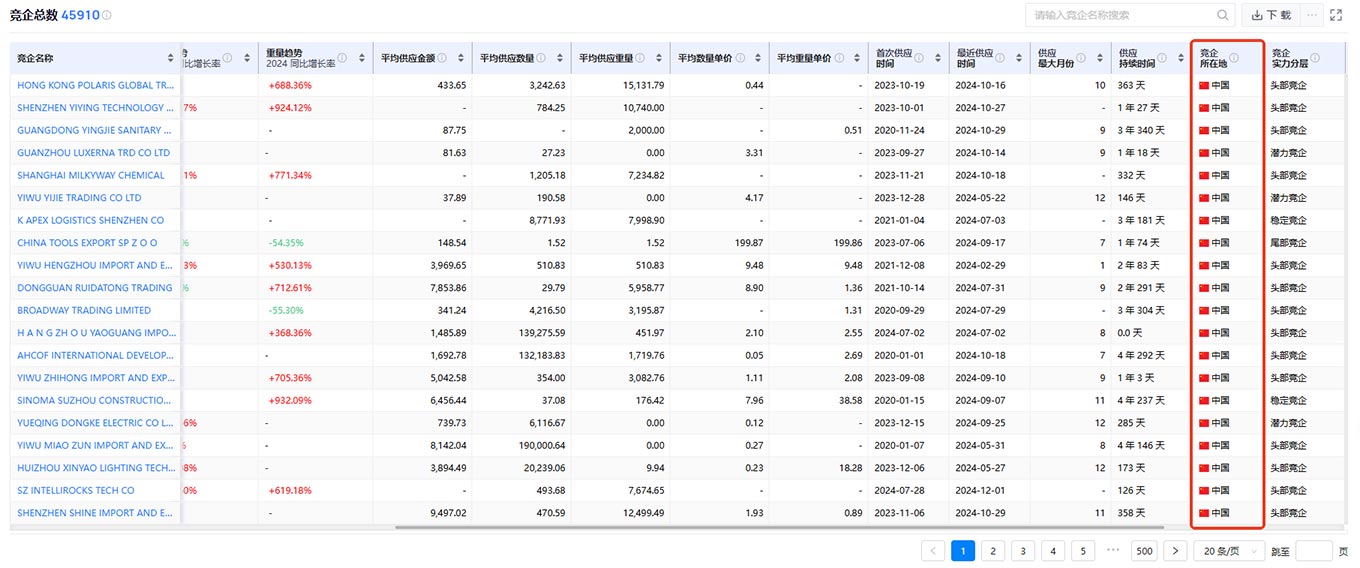
Task: Toggle fullscreen expand icon
Action: coord(1335,15)
